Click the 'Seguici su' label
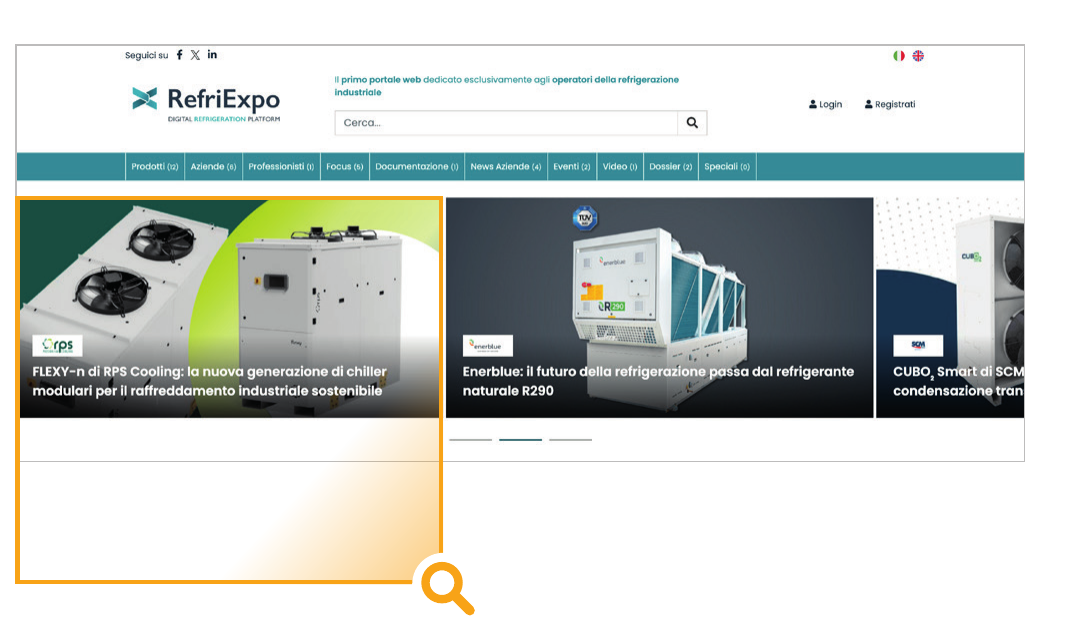Screen dimensions: 1070x630 coord(146,55)
